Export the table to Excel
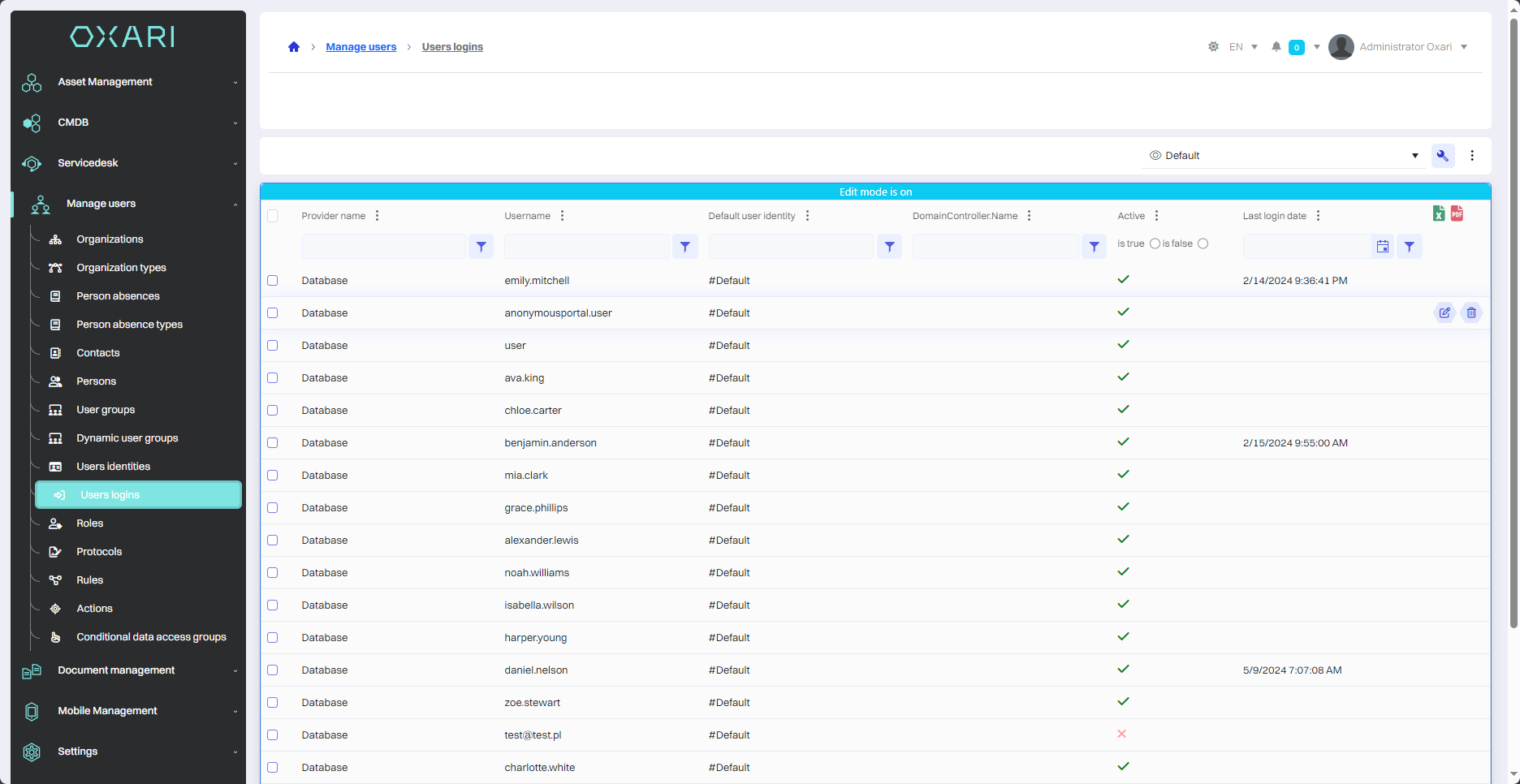Viewport: 1520px width, 784px height. click(x=1438, y=213)
